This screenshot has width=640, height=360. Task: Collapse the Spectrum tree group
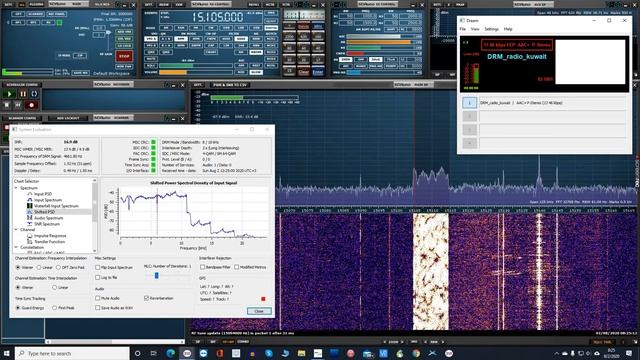tap(16, 188)
